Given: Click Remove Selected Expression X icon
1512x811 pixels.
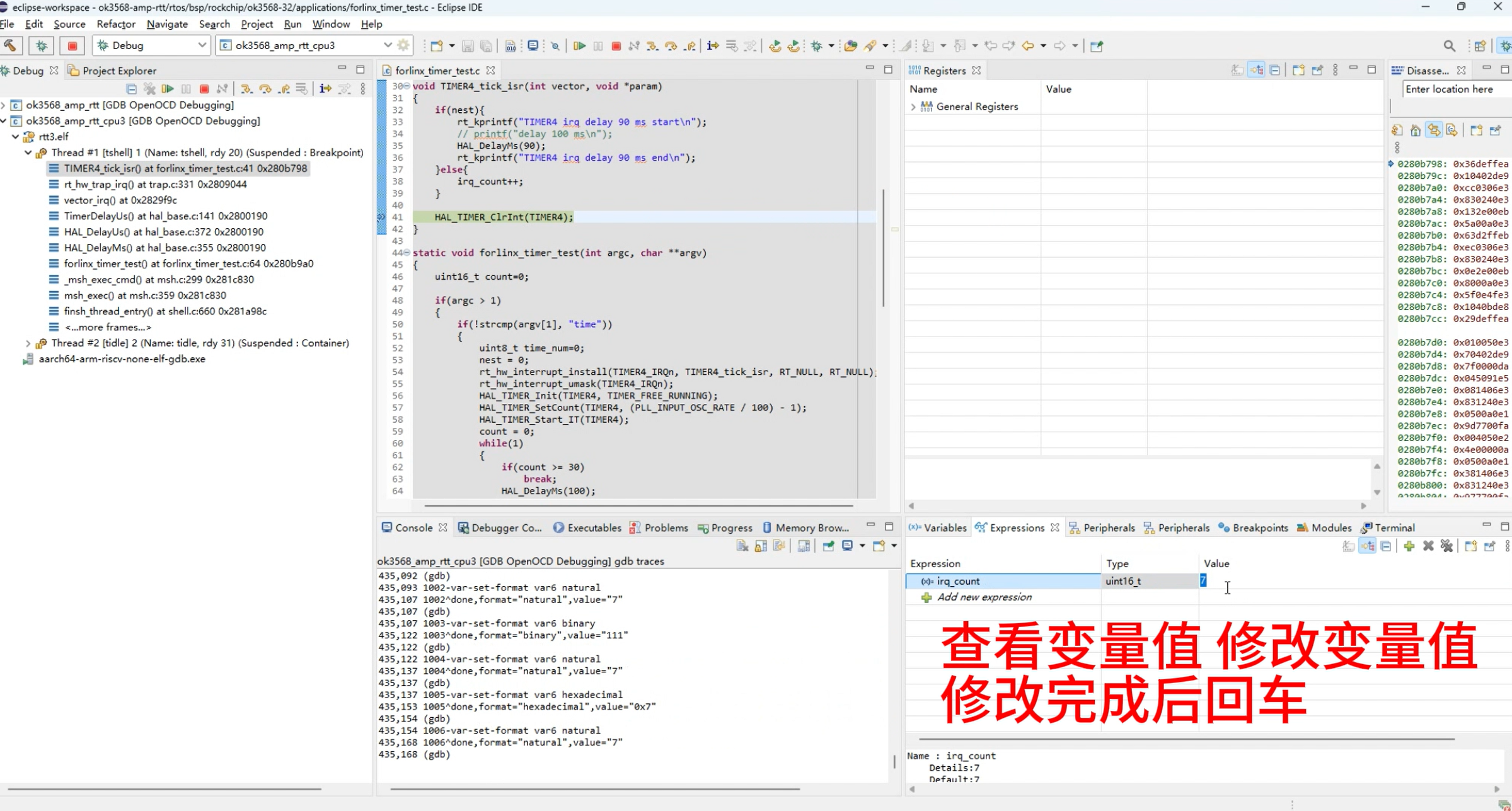Looking at the screenshot, I should click(1428, 546).
